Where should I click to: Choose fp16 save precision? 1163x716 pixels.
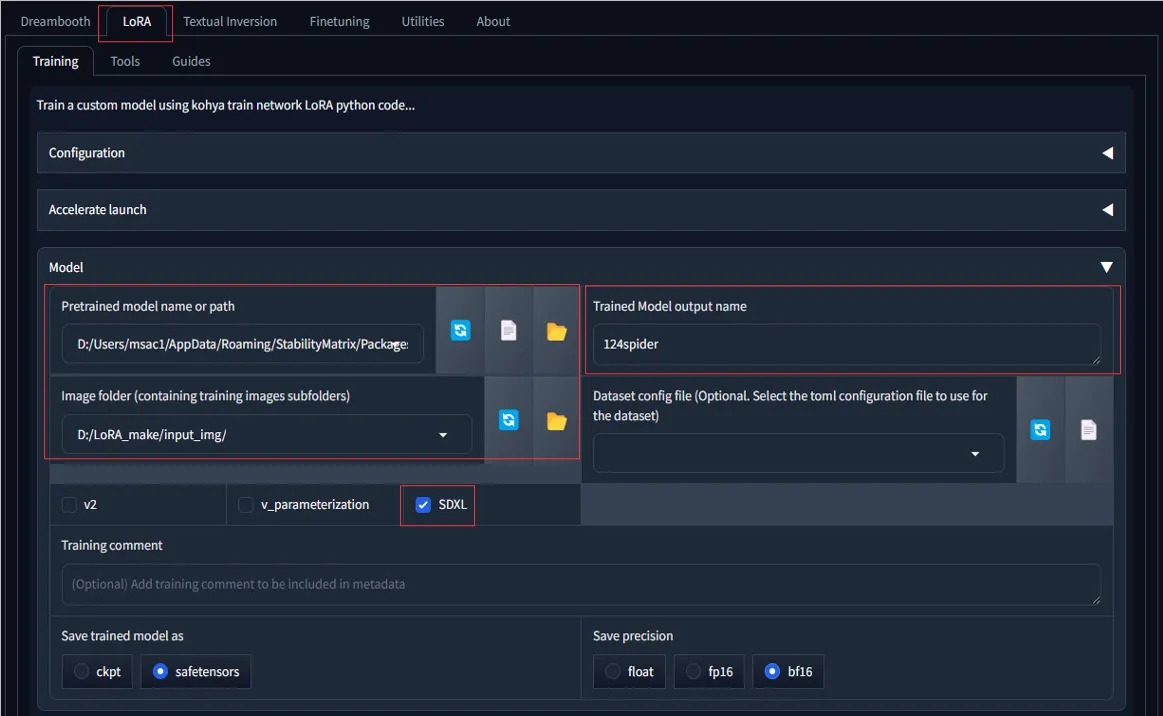(693, 672)
